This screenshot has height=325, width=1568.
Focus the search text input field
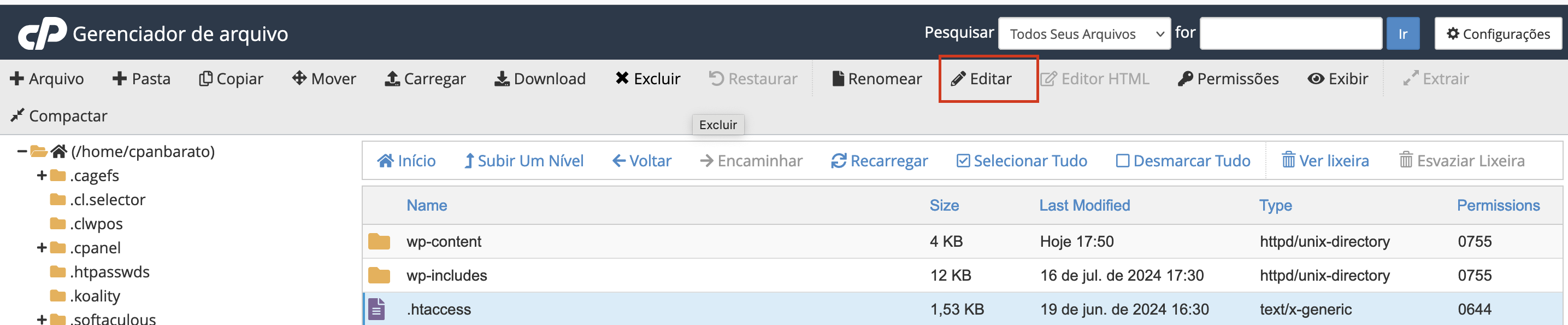(x=1290, y=33)
